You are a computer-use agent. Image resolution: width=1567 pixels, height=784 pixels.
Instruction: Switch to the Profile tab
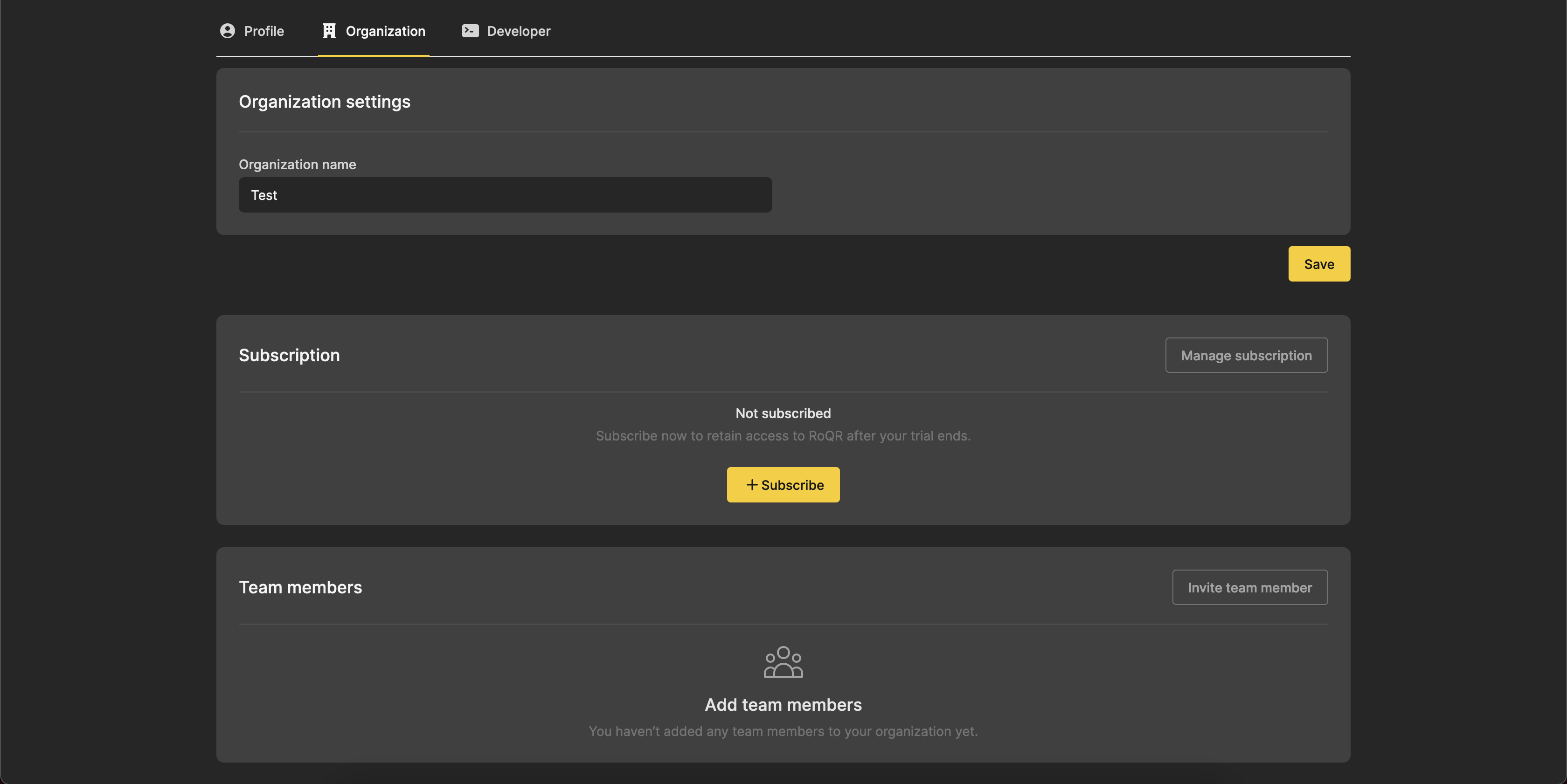pos(252,31)
